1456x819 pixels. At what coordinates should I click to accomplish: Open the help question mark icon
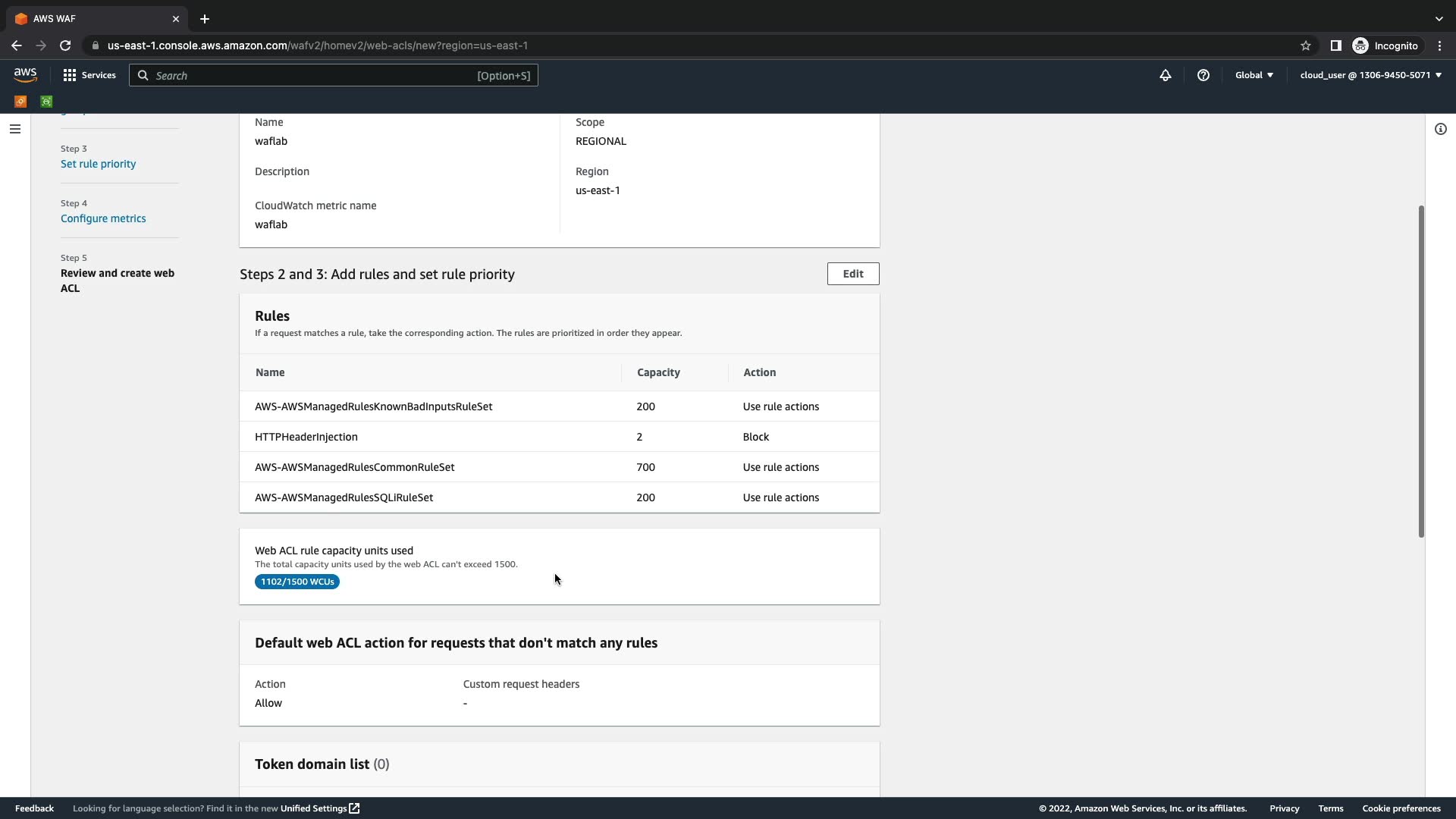(x=1203, y=75)
